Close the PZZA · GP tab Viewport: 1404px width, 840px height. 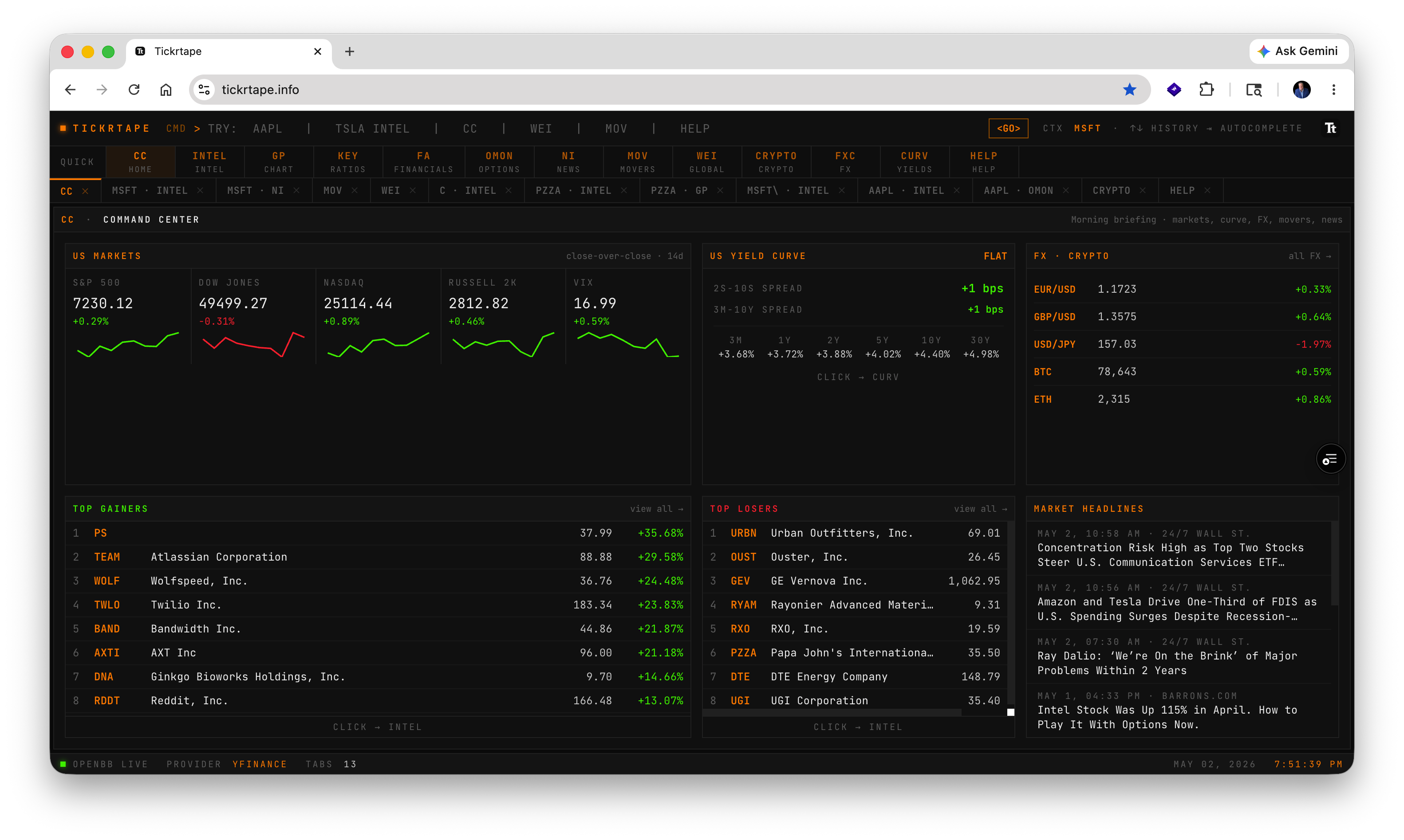(720, 191)
